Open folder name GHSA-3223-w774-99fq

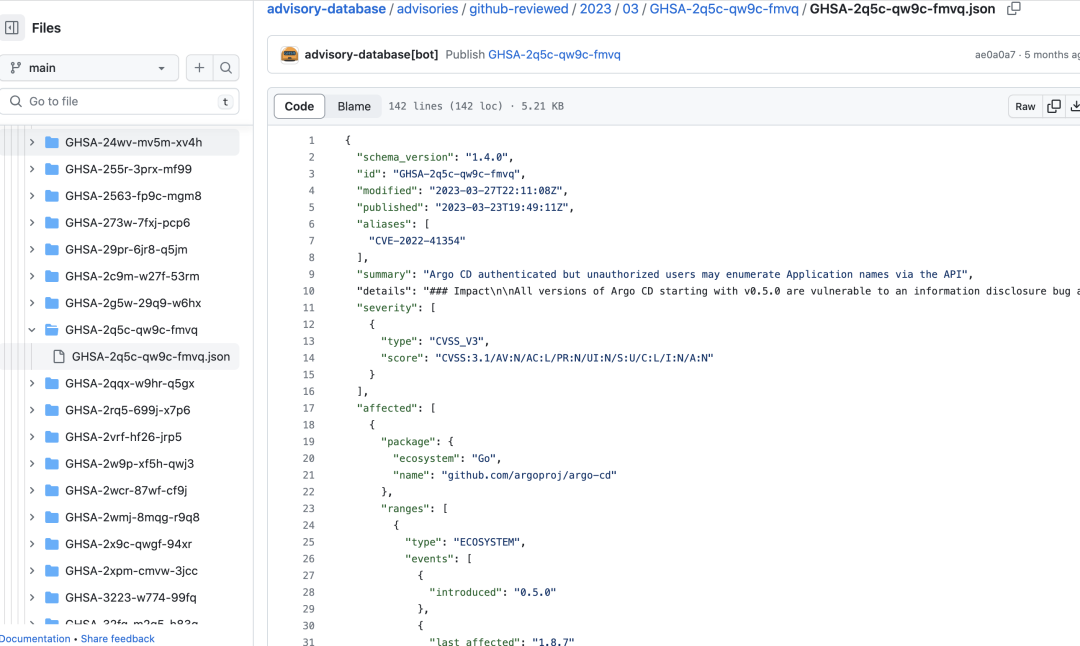(130, 598)
